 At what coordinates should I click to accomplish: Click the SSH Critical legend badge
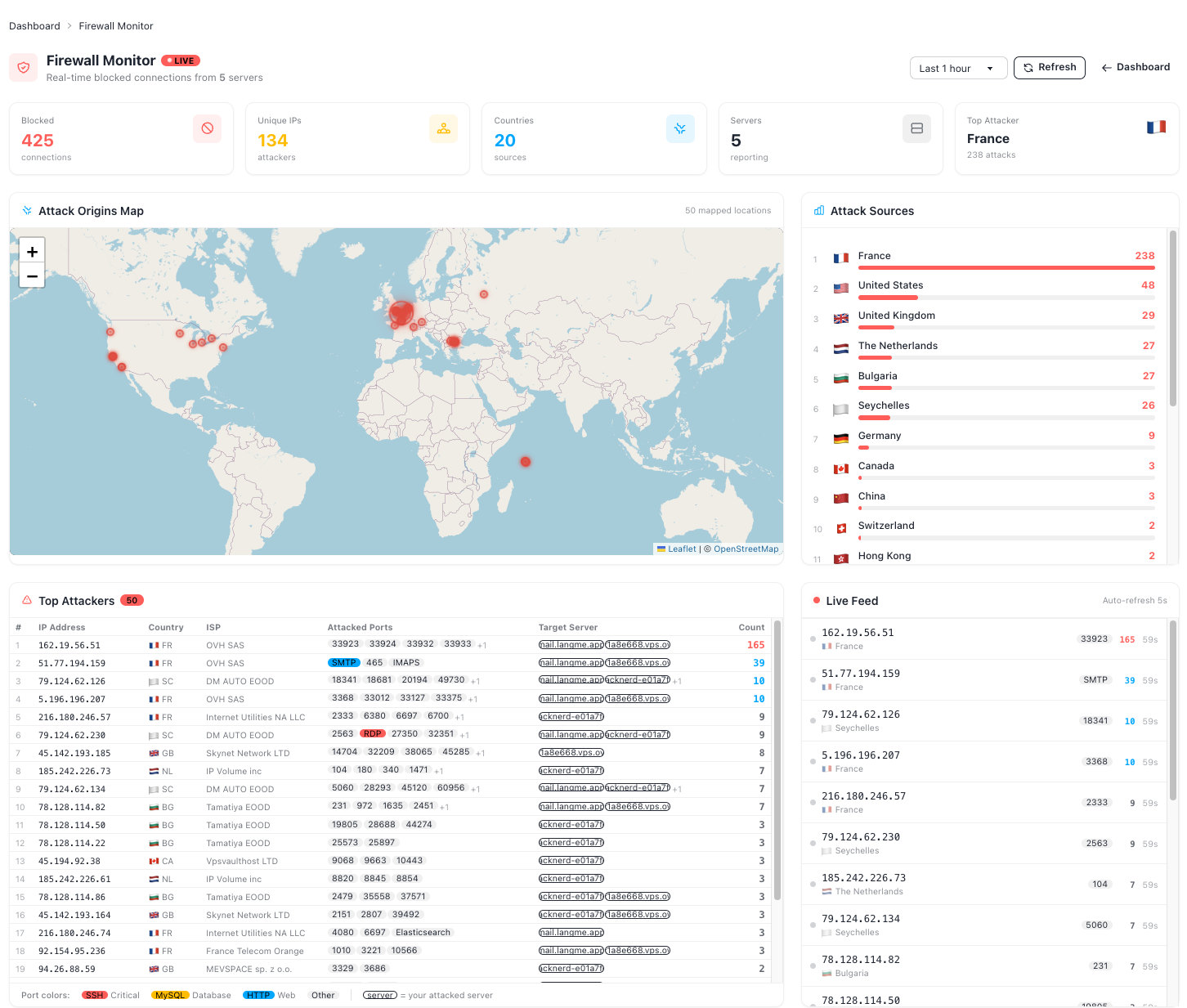[95, 995]
